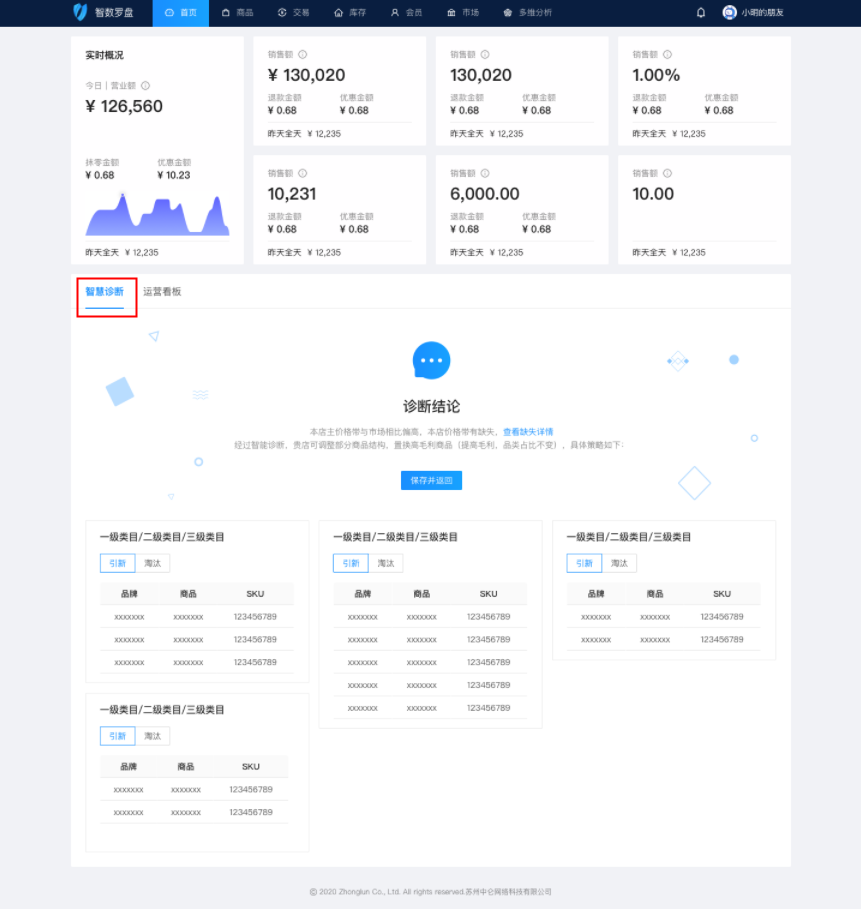Open the 商品 navigation menu
This screenshot has height=909, width=861.
pyautogui.click(x=237, y=13)
